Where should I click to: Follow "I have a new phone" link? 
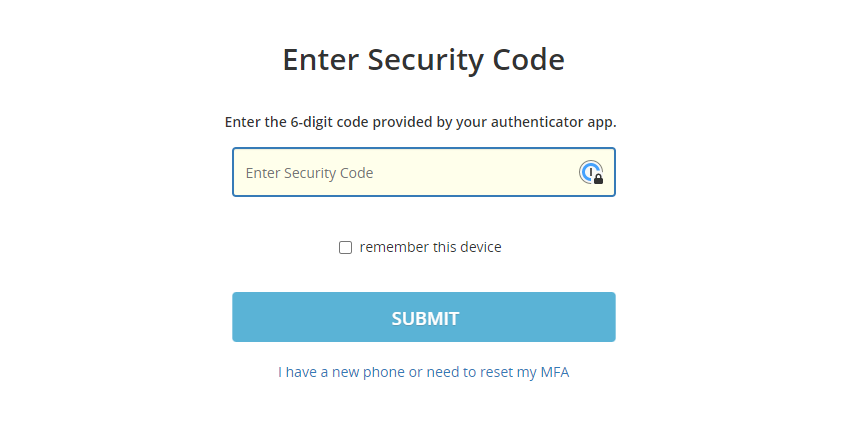(423, 372)
